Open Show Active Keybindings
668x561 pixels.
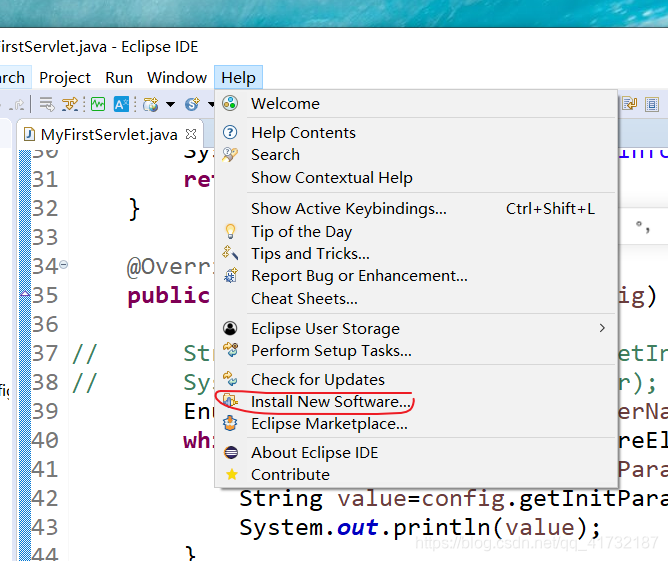click(415, 209)
